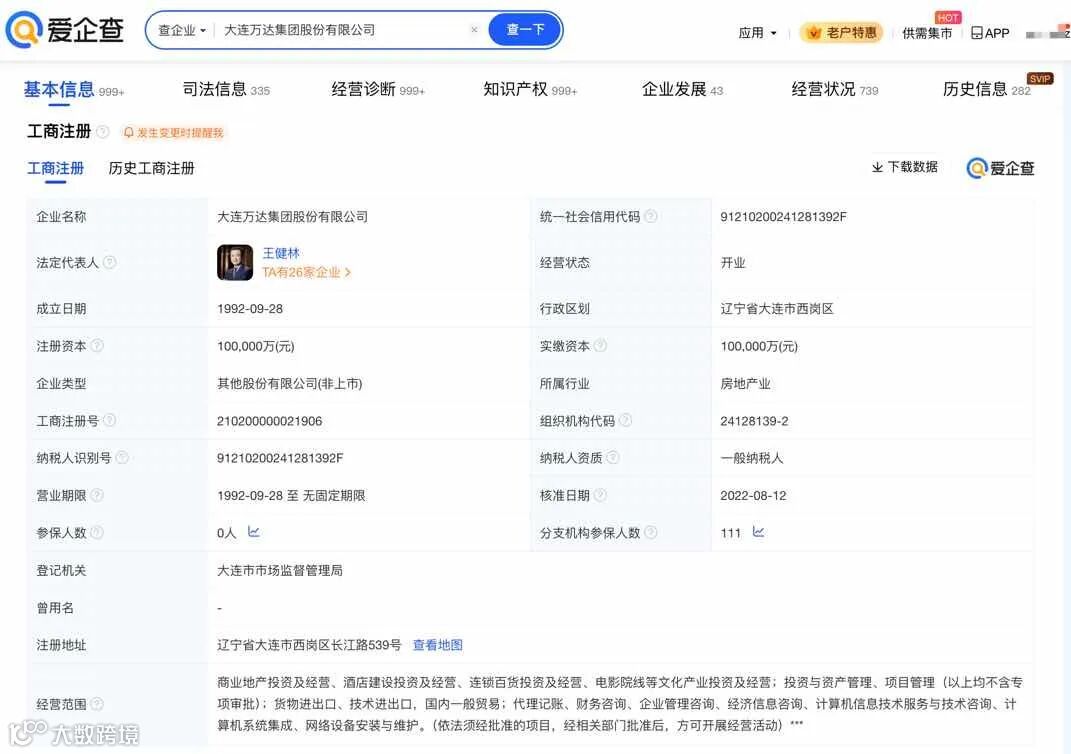1071x754 pixels.
Task: Select 辽宁省大连市西岗区 administrative region value
Action: [777, 309]
